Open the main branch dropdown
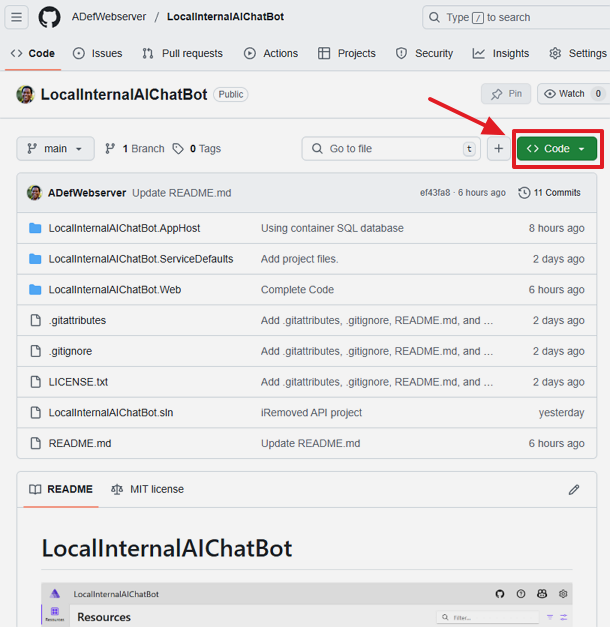The height and width of the screenshot is (627, 610). coord(56,149)
